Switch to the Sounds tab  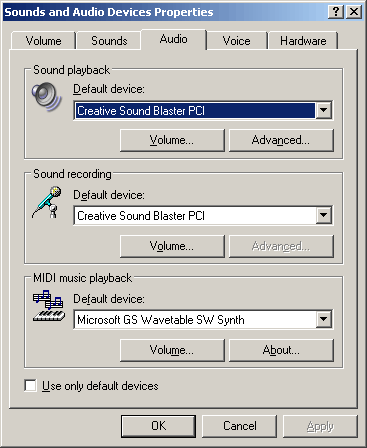[109, 41]
